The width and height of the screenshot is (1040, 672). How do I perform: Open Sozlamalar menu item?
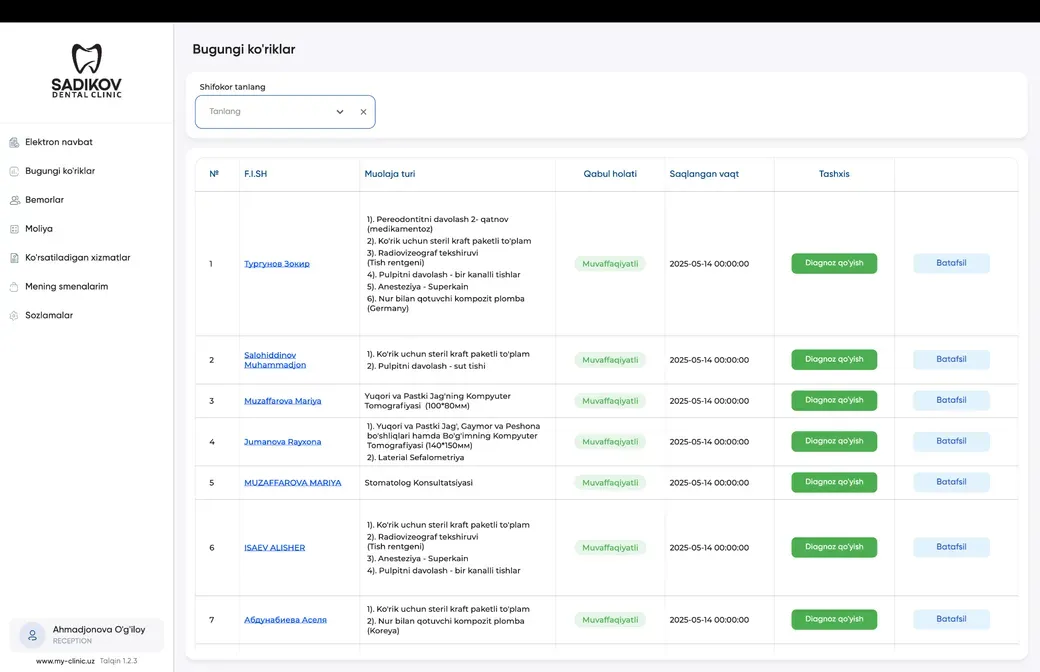49,316
